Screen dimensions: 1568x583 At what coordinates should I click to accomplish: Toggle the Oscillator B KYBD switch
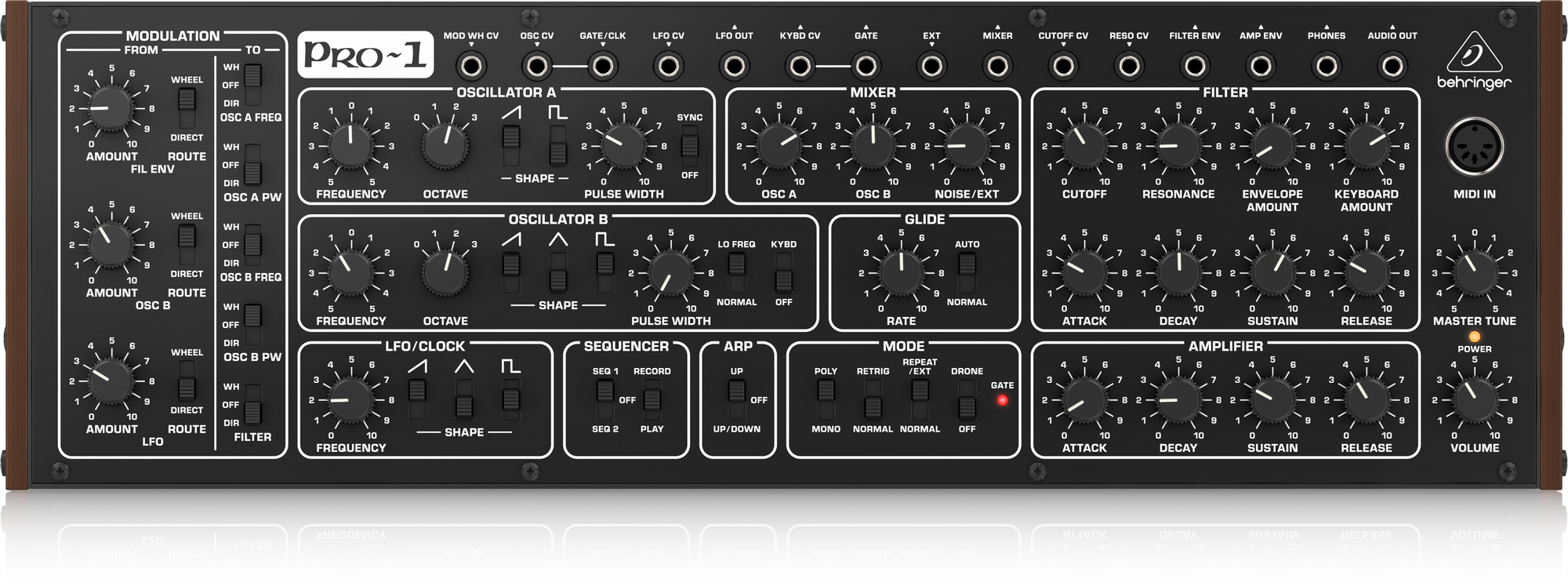[x=784, y=272]
